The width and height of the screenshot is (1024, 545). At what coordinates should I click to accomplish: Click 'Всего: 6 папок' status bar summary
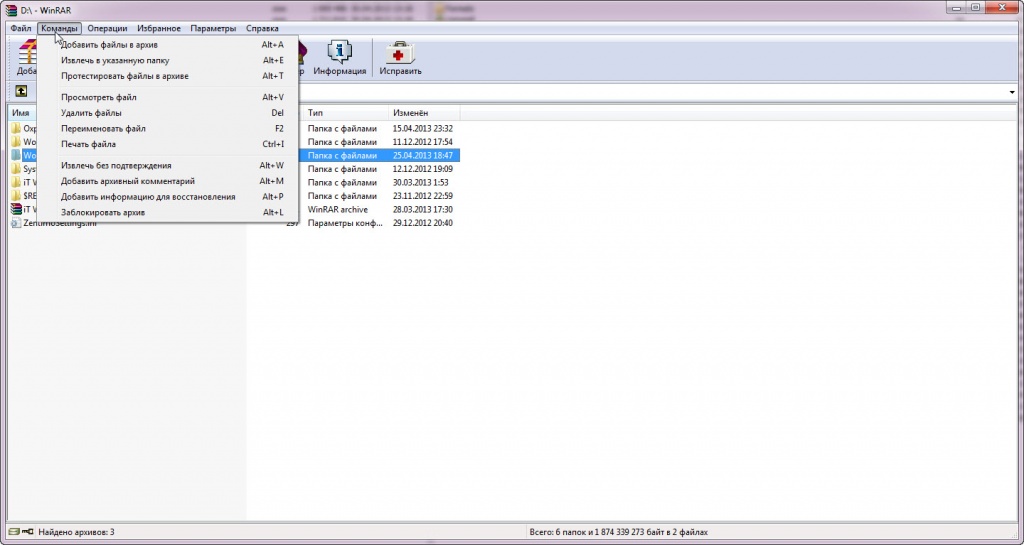tap(618, 532)
